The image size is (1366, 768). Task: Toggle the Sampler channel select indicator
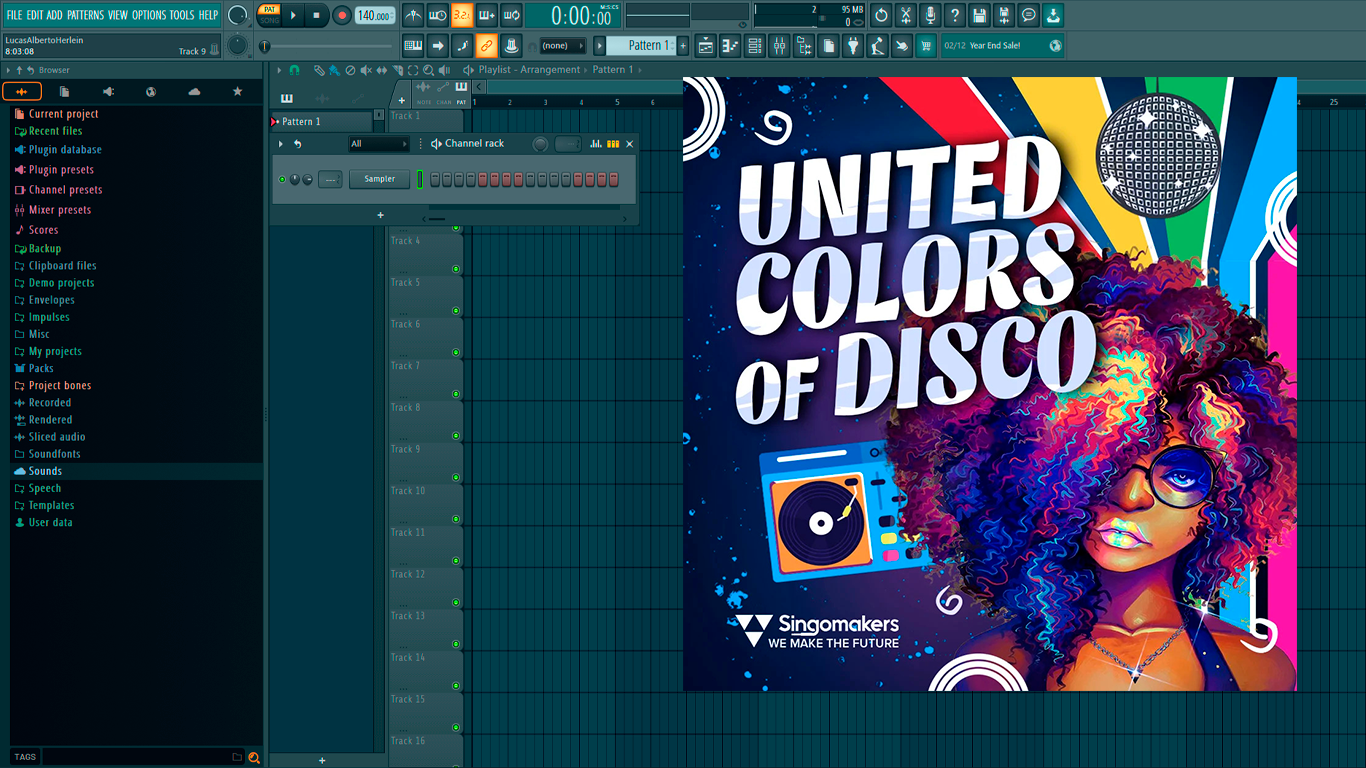coord(421,179)
